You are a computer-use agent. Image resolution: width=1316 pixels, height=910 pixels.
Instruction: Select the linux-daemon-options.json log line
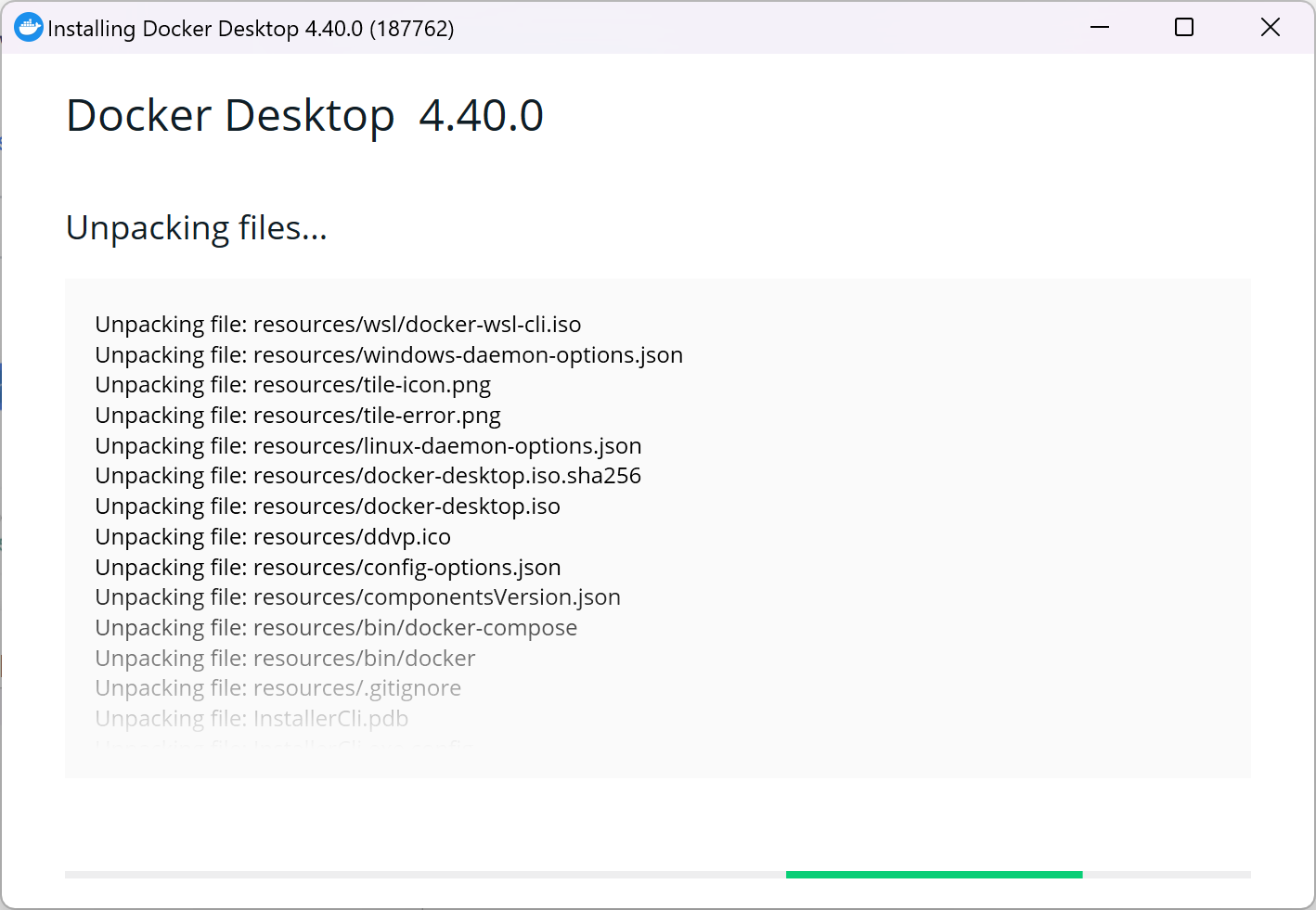click(x=368, y=446)
